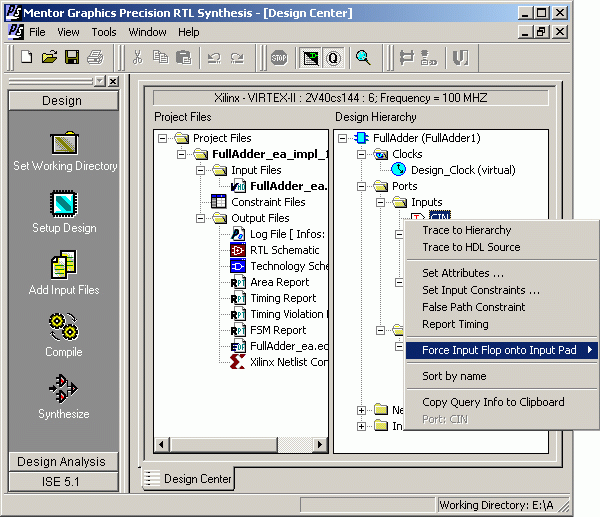Select Design_Clock (virtual) in hierarchy
The width and height of the screenshot is (600, 517).
coord(463,170)
